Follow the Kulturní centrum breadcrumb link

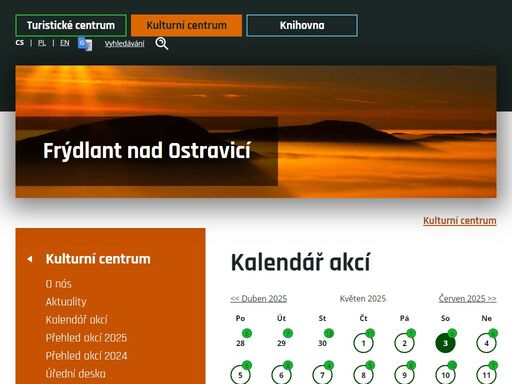[460, 221]
